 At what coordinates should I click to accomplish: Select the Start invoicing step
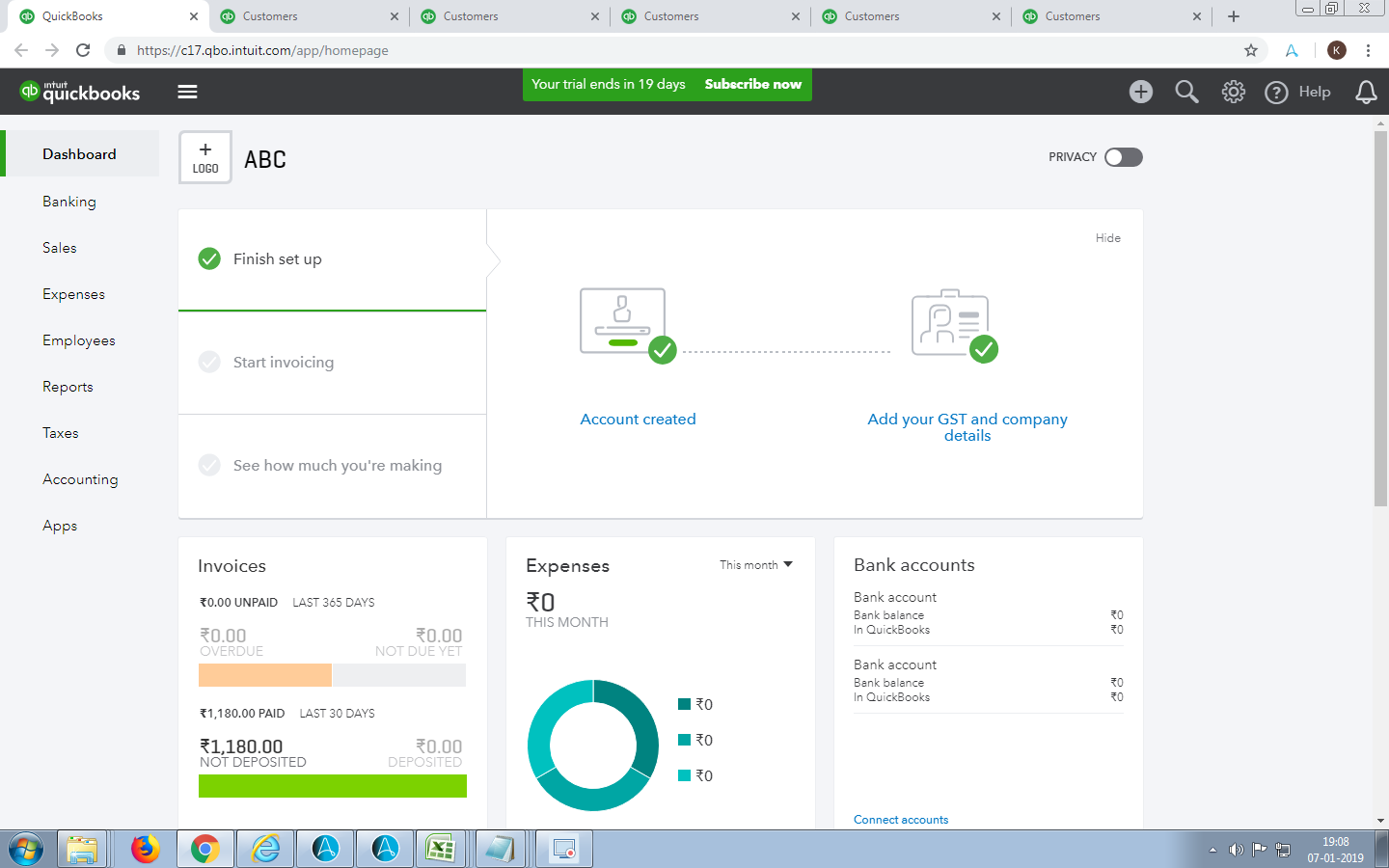tap(284, 363)
